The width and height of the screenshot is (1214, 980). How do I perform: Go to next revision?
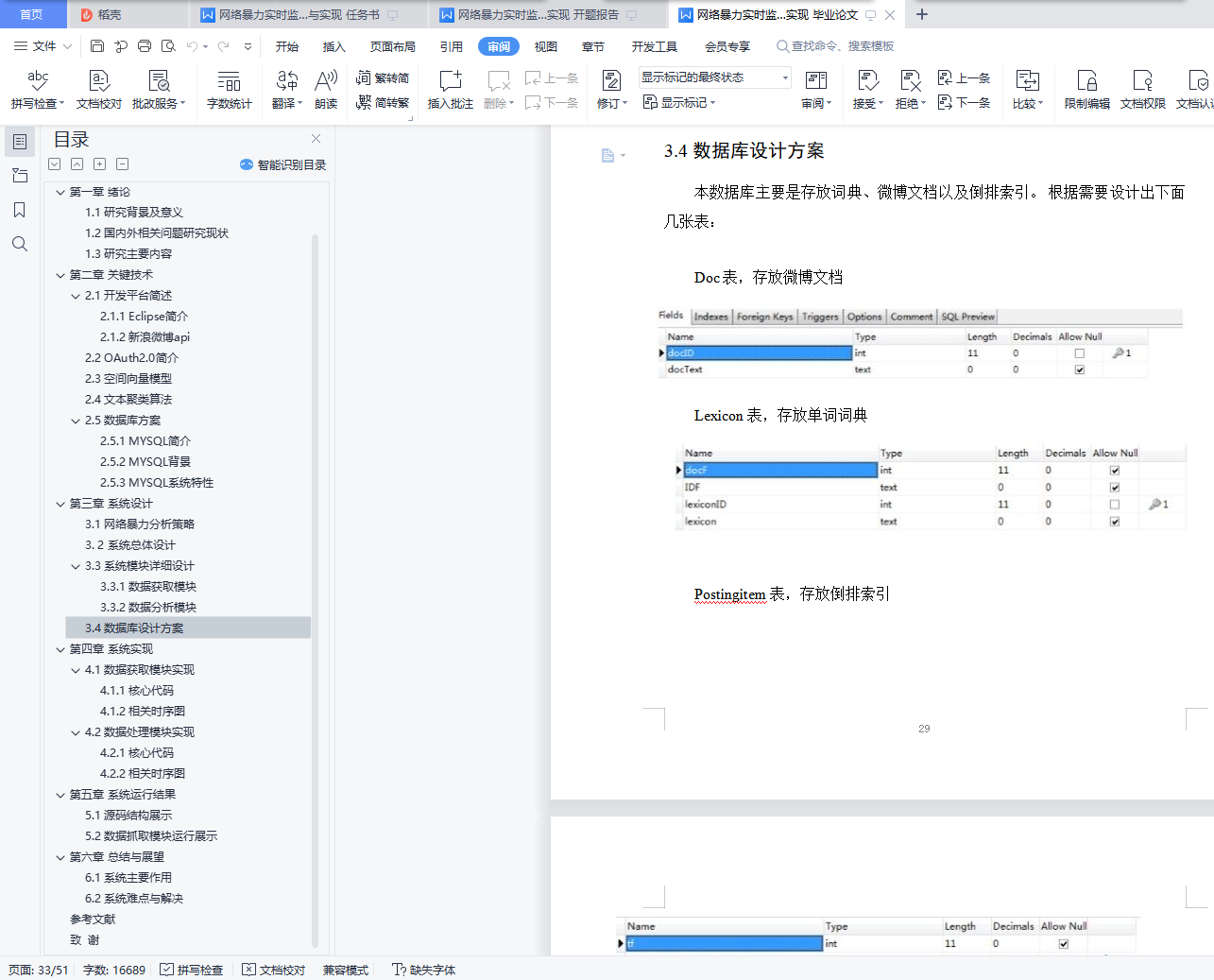click(x=964, y=102)
